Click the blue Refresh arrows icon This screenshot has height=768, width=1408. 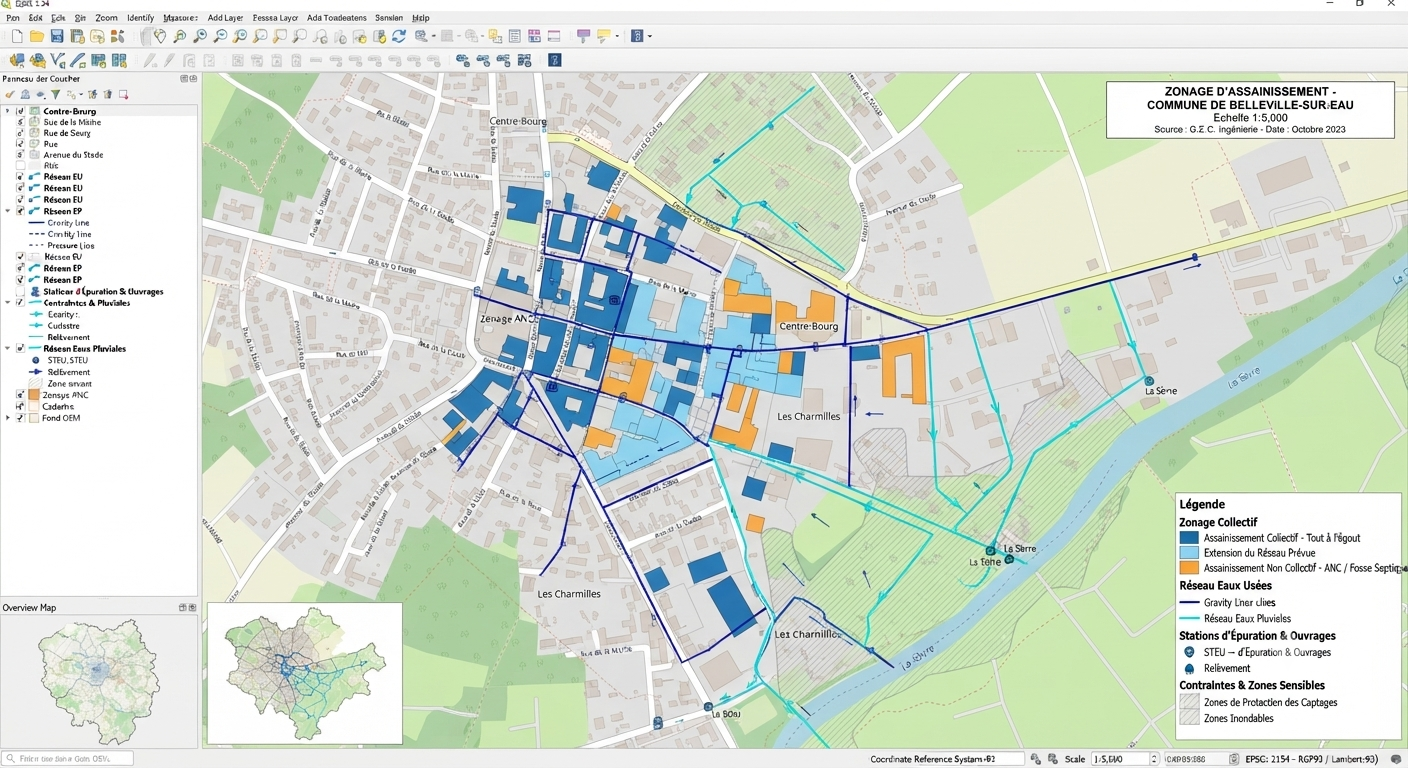(x=398, y=36)
